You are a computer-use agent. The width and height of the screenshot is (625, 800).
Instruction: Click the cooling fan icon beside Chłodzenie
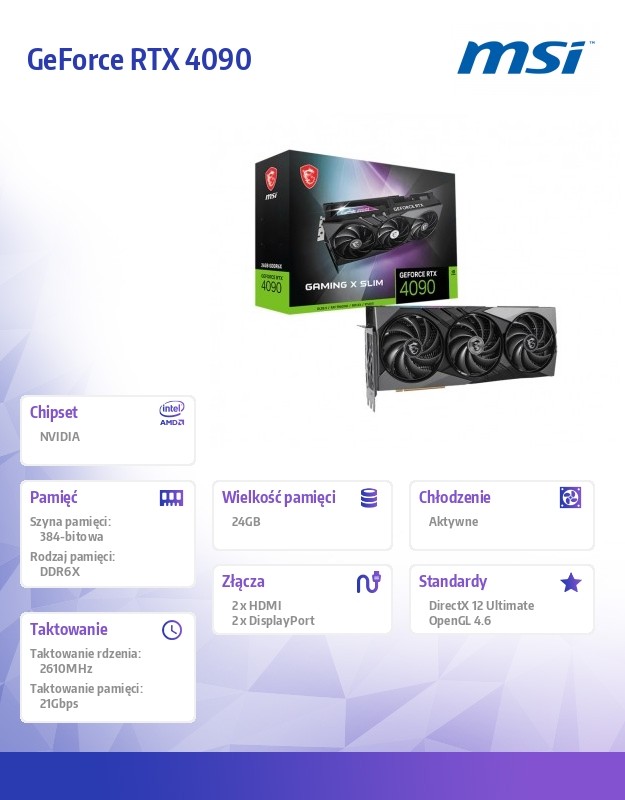click(570, 497)
